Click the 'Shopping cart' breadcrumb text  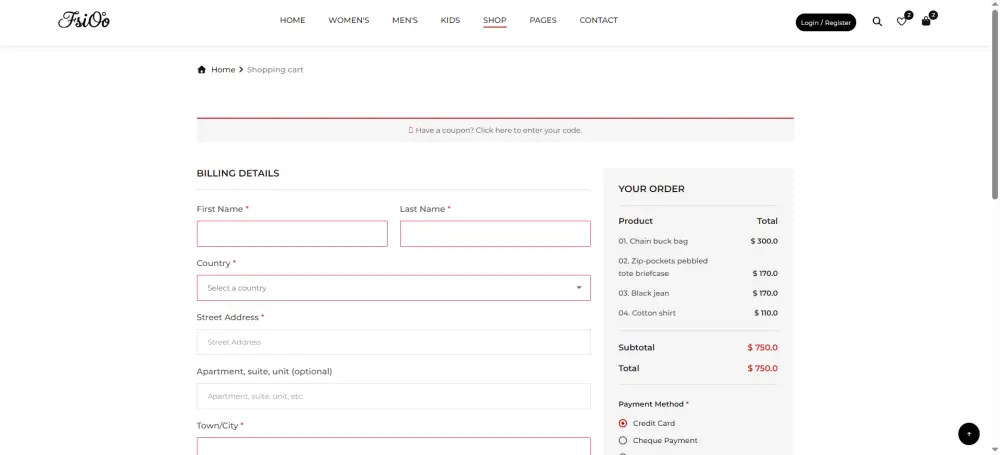point(275,70)
